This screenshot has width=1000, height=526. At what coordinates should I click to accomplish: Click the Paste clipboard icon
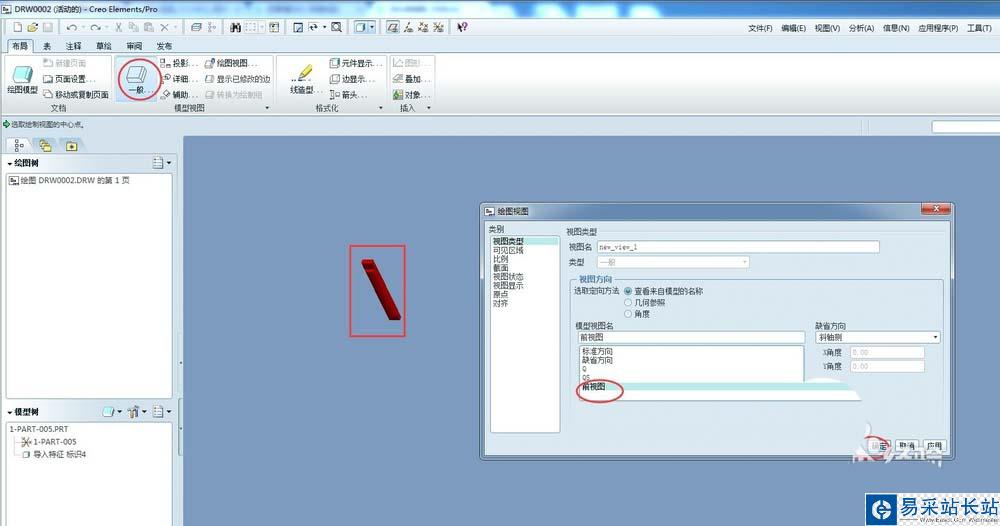point(149,27)
